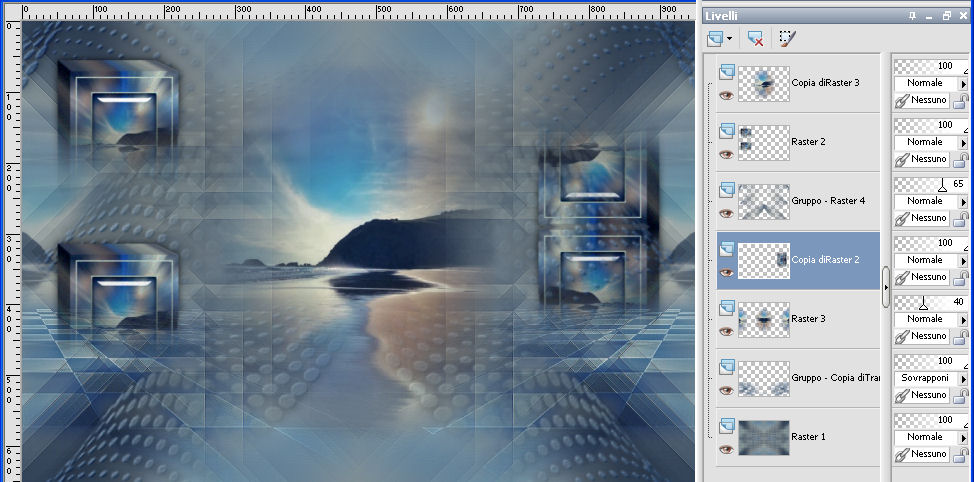
Task: Select the Raster 2 layer thumbnail
Action: (763, 143)
